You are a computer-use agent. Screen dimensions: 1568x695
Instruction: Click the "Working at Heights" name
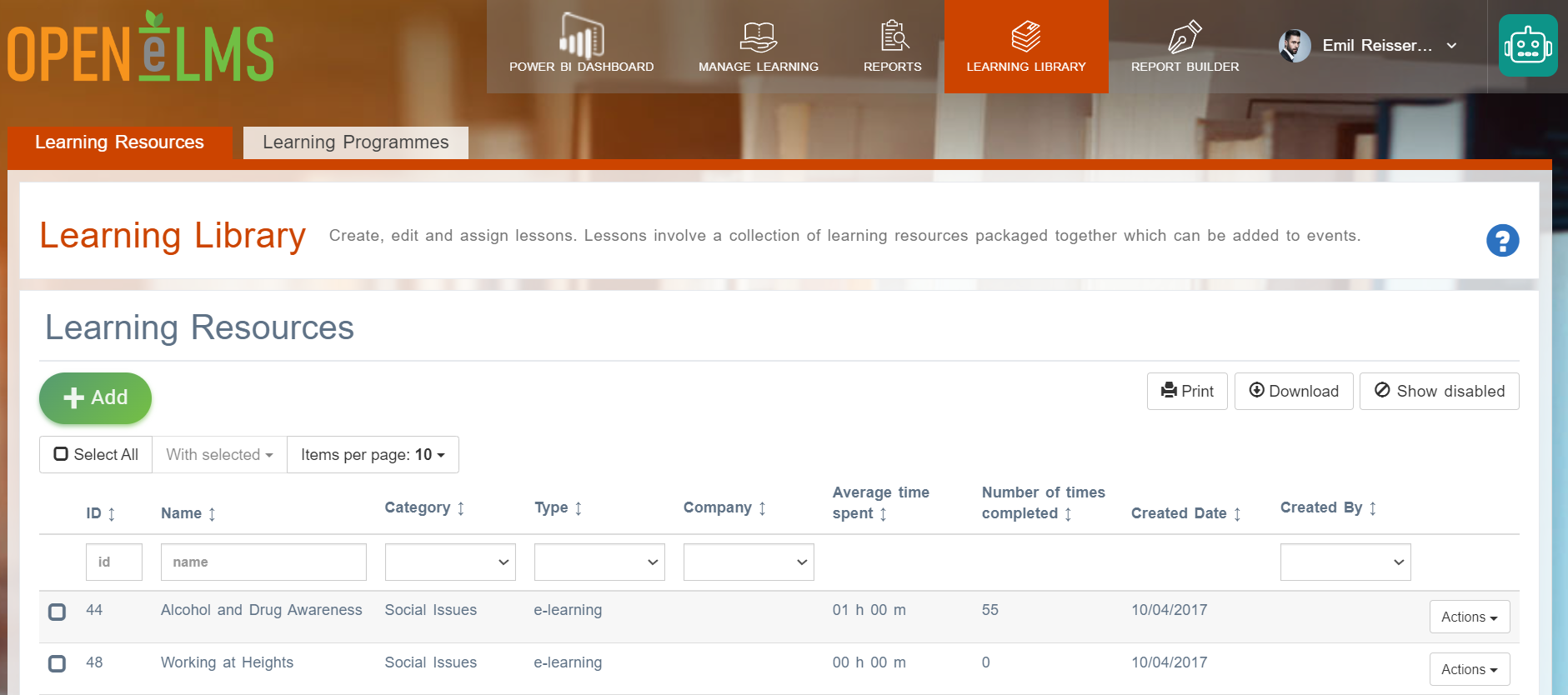pyautogui.click(x=227, y=662)
